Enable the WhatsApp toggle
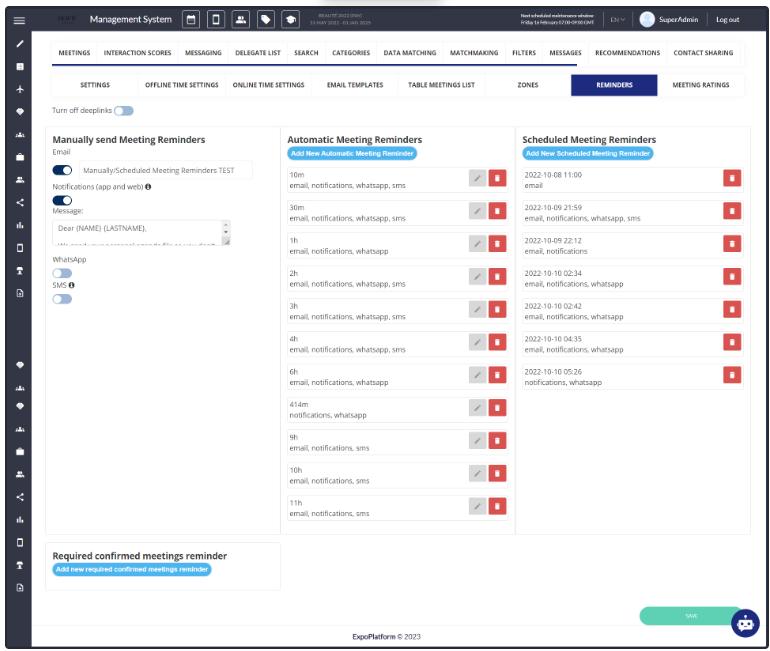Viewport: 770px width, 651px height. 62,273
